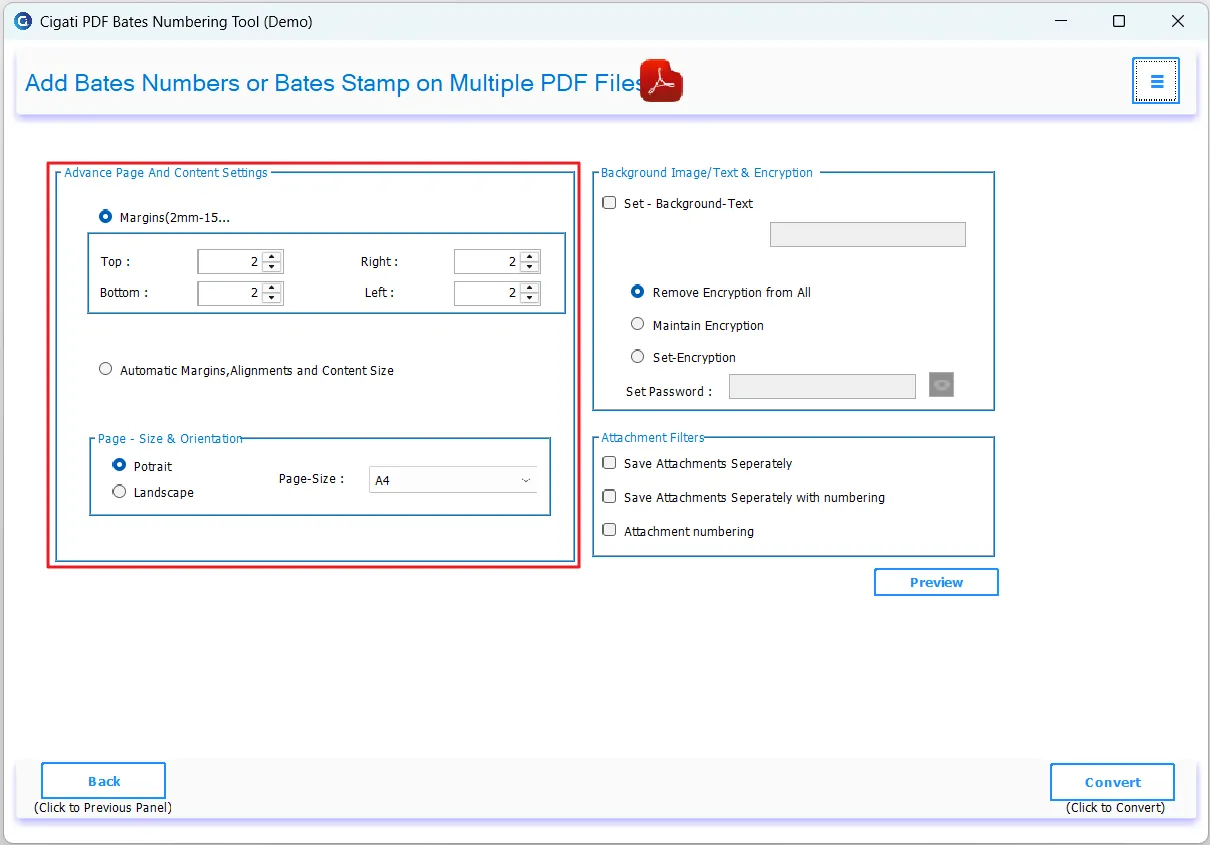
Task: Toggle password visibility with the eye icon
Action: click(941, 384)
